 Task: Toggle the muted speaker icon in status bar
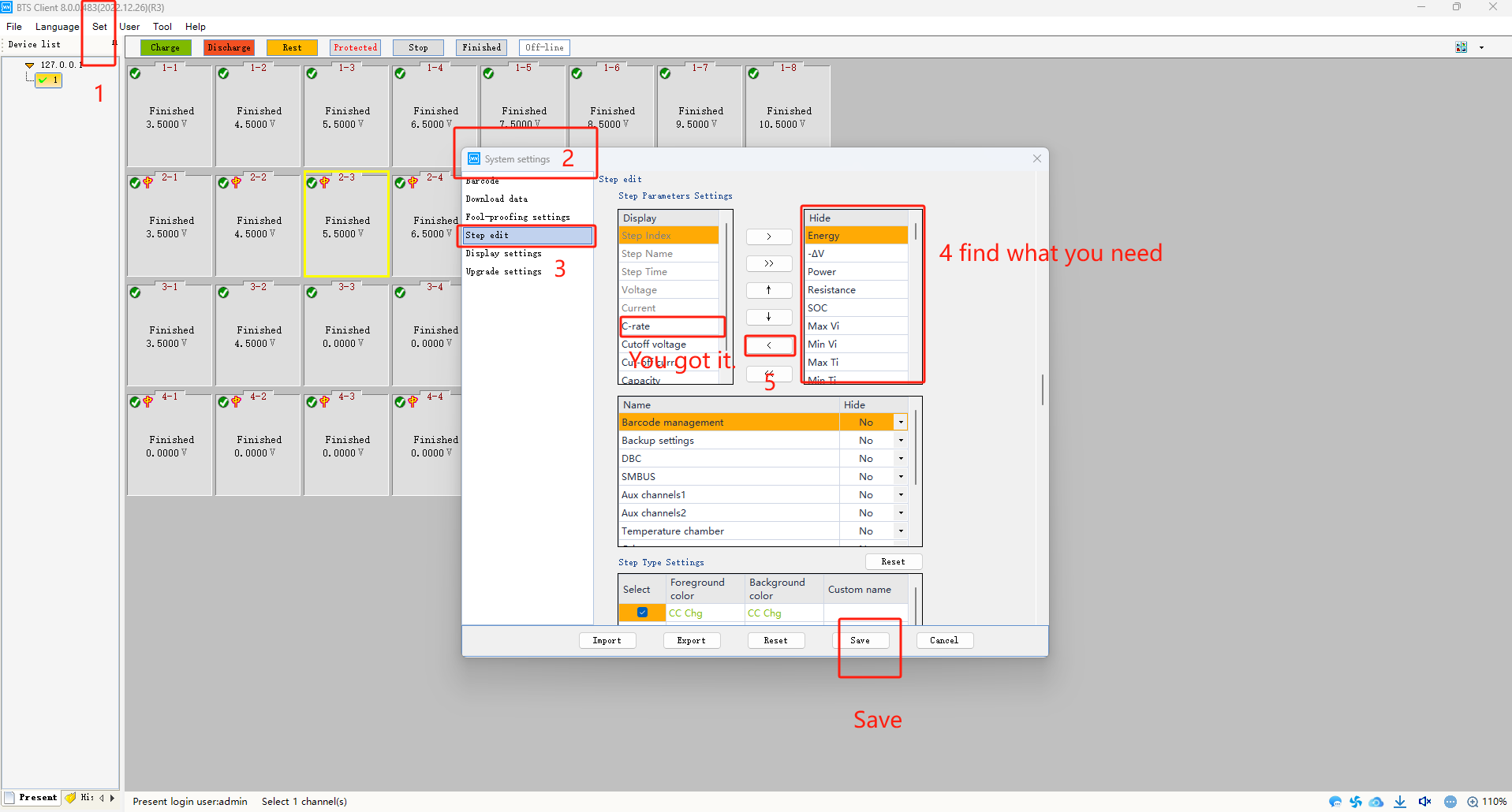click(1424, 802)
